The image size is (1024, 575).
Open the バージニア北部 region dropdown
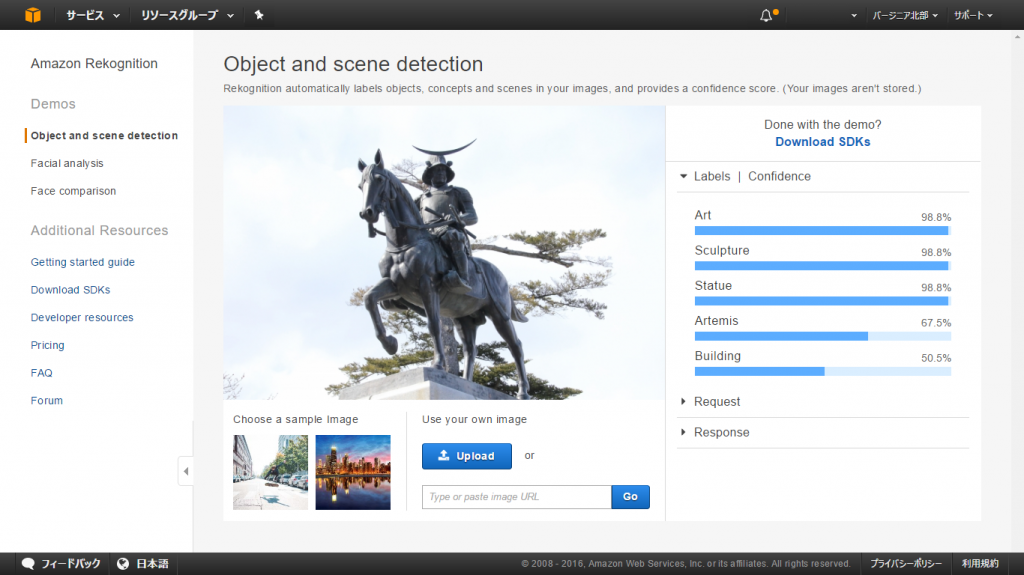[905, 15]
